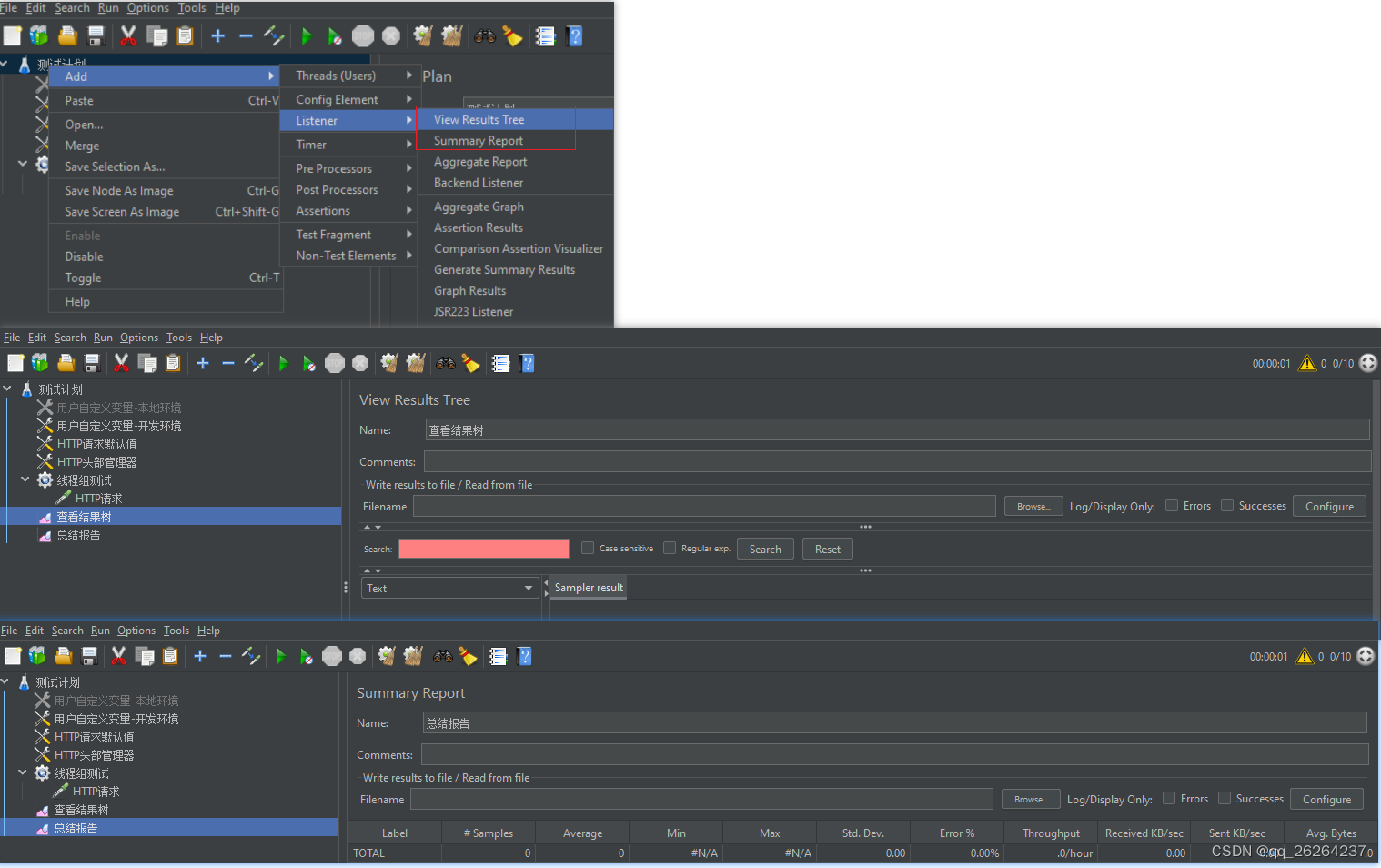Click the Browse button in Summary Report panel
The width and height of the screenshot is (1381, 868).
coord(1031,799)
